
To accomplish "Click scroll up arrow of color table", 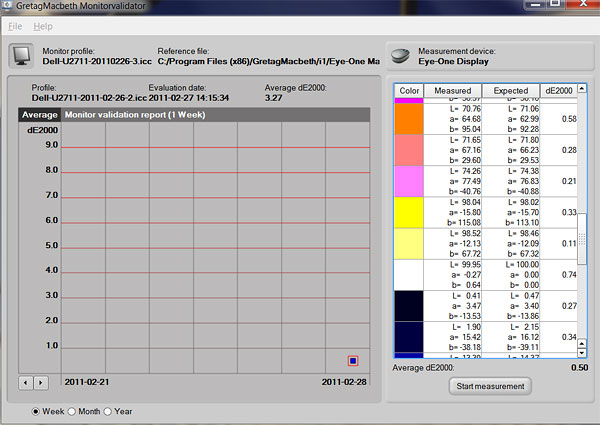I will (x=582, y=88).
